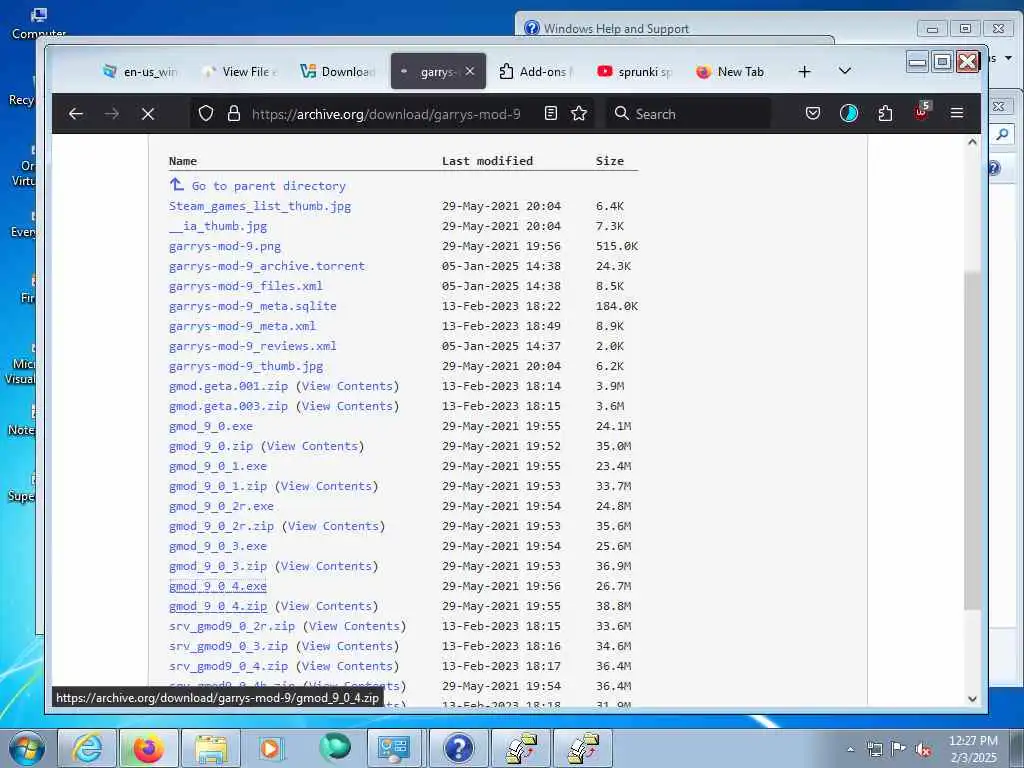Open the Windows Start menu orb
This screenshot has width=1024, height=768.
26,748
